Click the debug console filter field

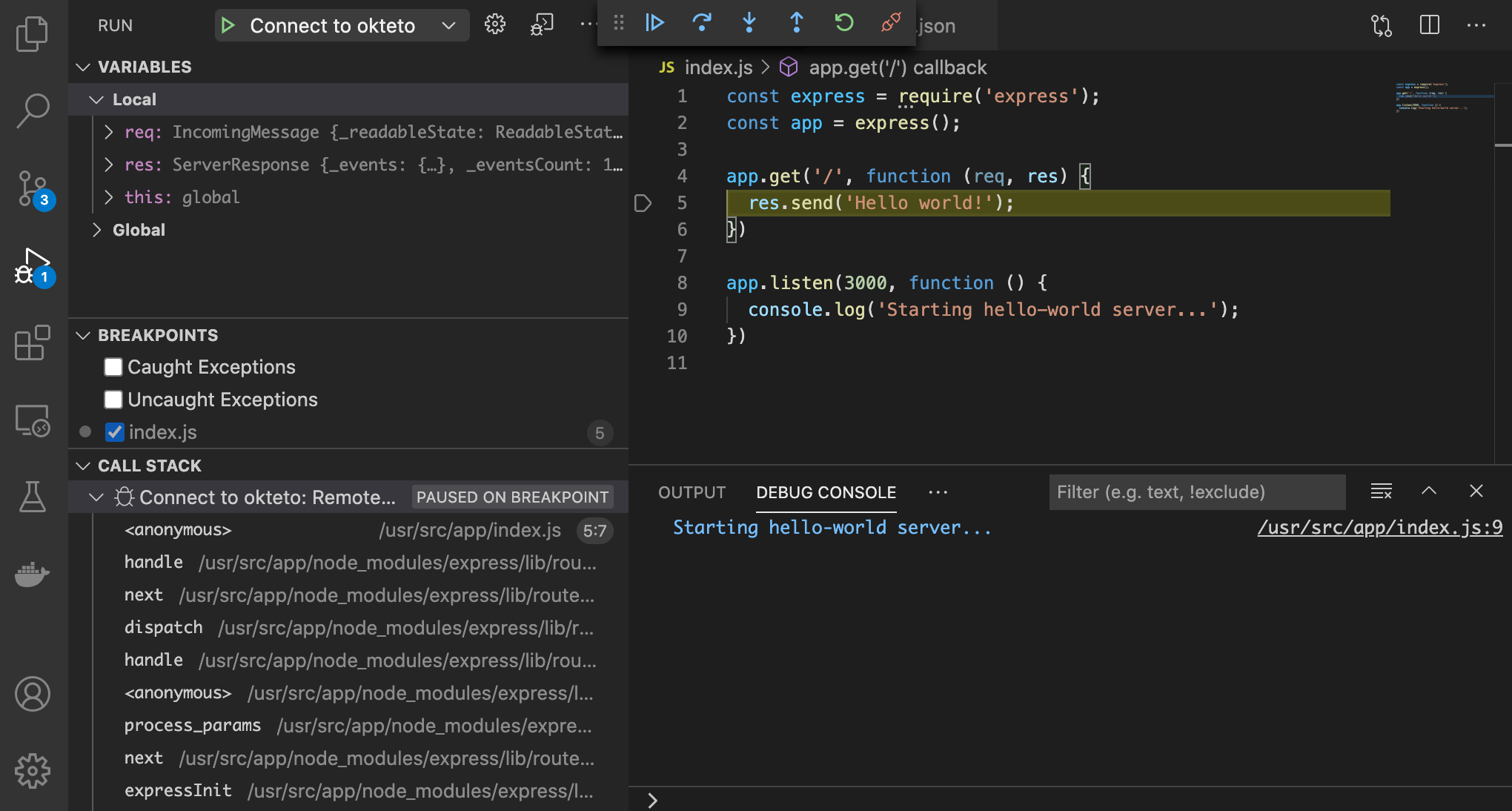tap(1196, 491)
